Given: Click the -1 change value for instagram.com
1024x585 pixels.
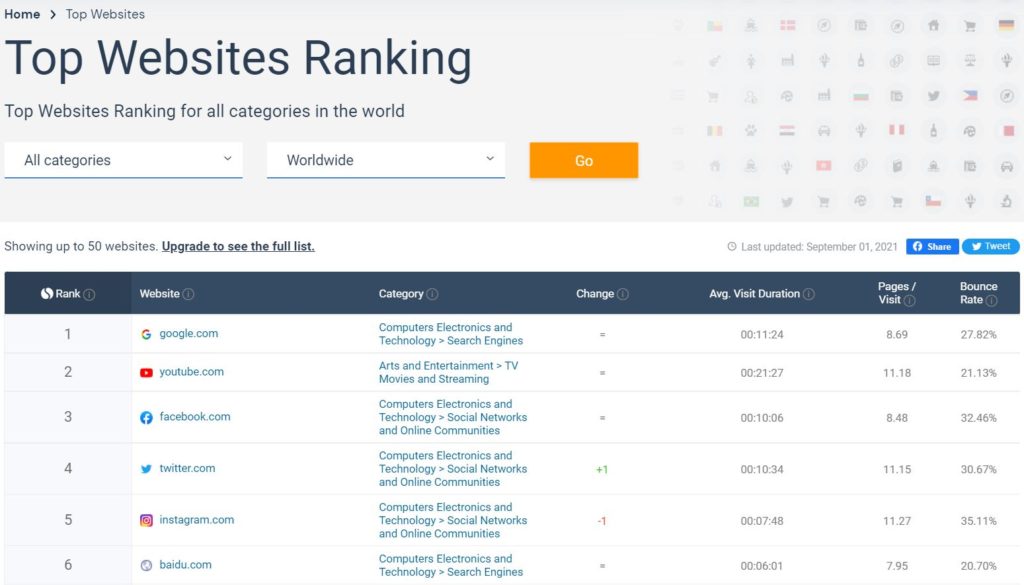Looking at the screenshot, I should click(x=601, y=521).
